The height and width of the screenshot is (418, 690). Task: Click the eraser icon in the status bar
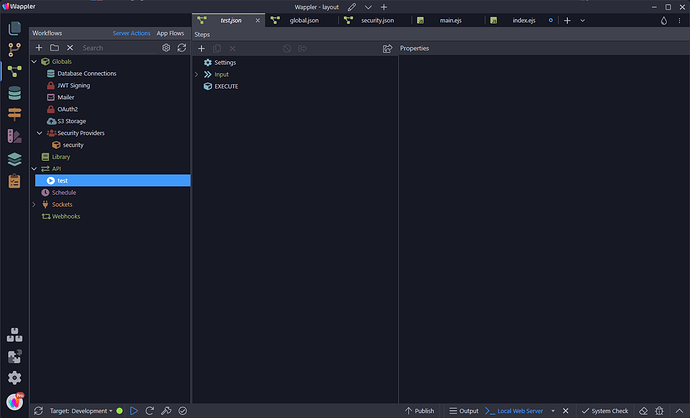643,411
